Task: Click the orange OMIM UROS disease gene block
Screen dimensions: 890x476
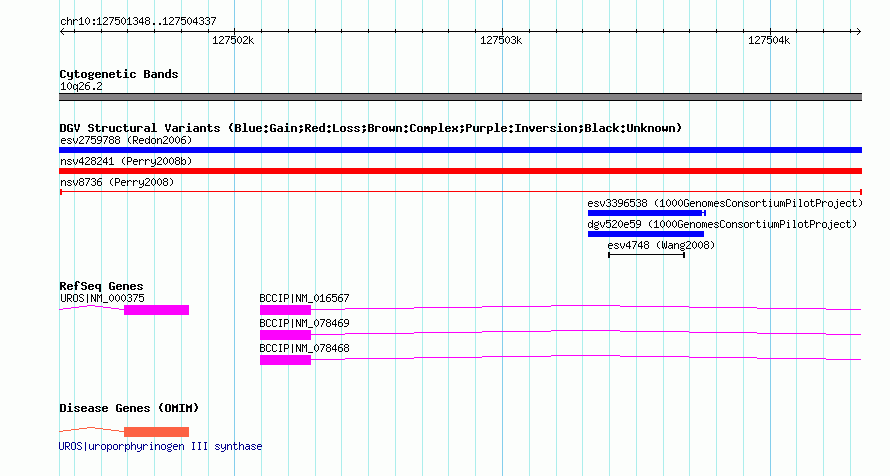Action: [x=157, y=432]
